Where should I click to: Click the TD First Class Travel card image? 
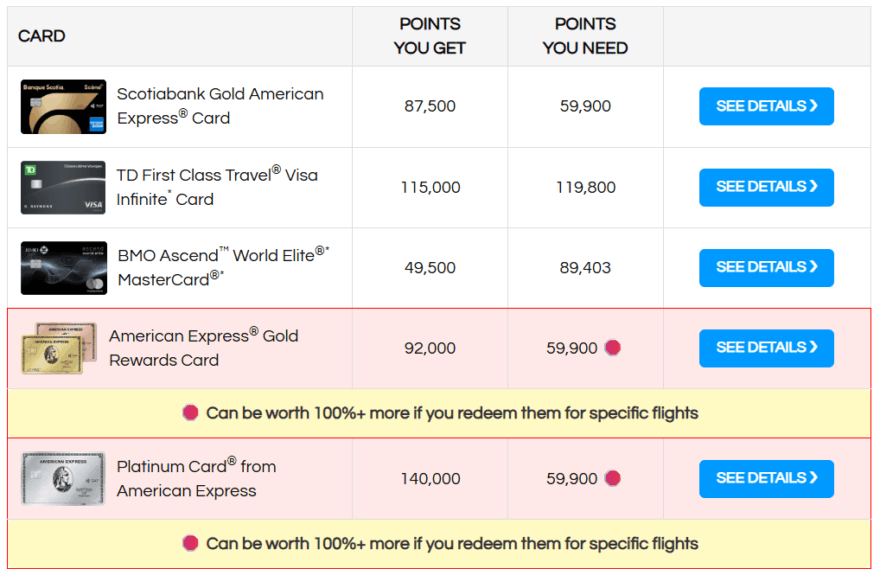[x=63, y=187]
